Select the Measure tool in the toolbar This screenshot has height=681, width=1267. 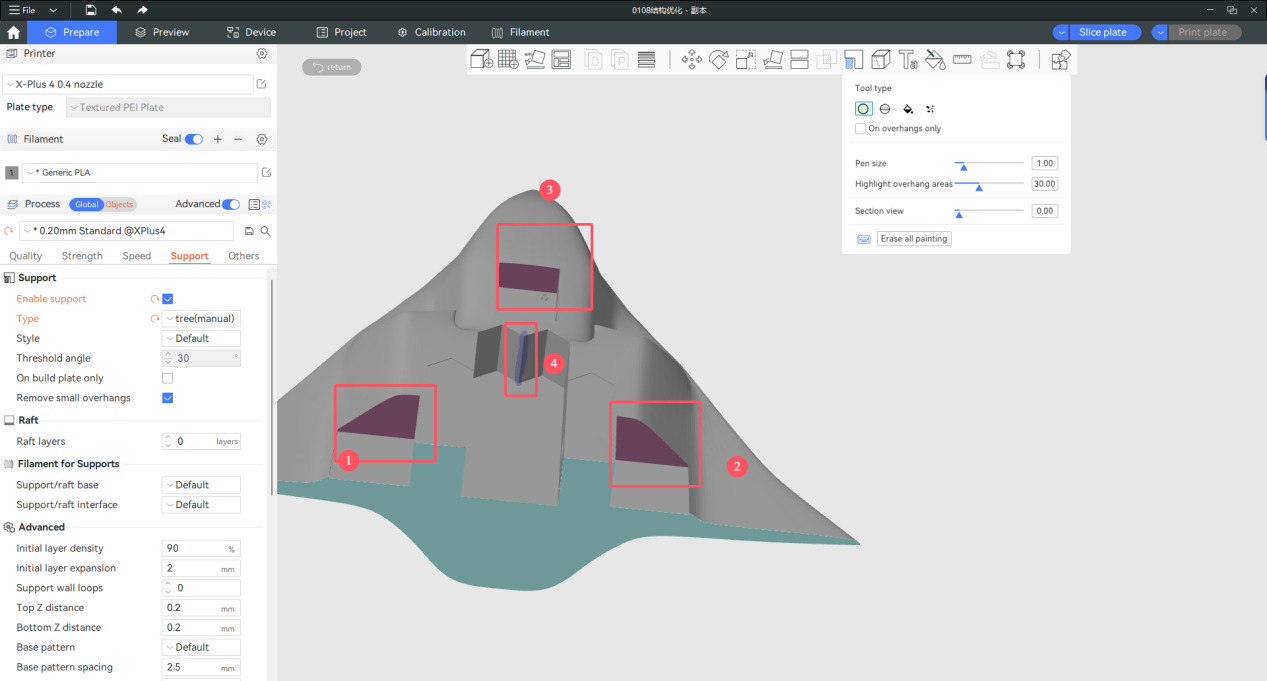962,59
